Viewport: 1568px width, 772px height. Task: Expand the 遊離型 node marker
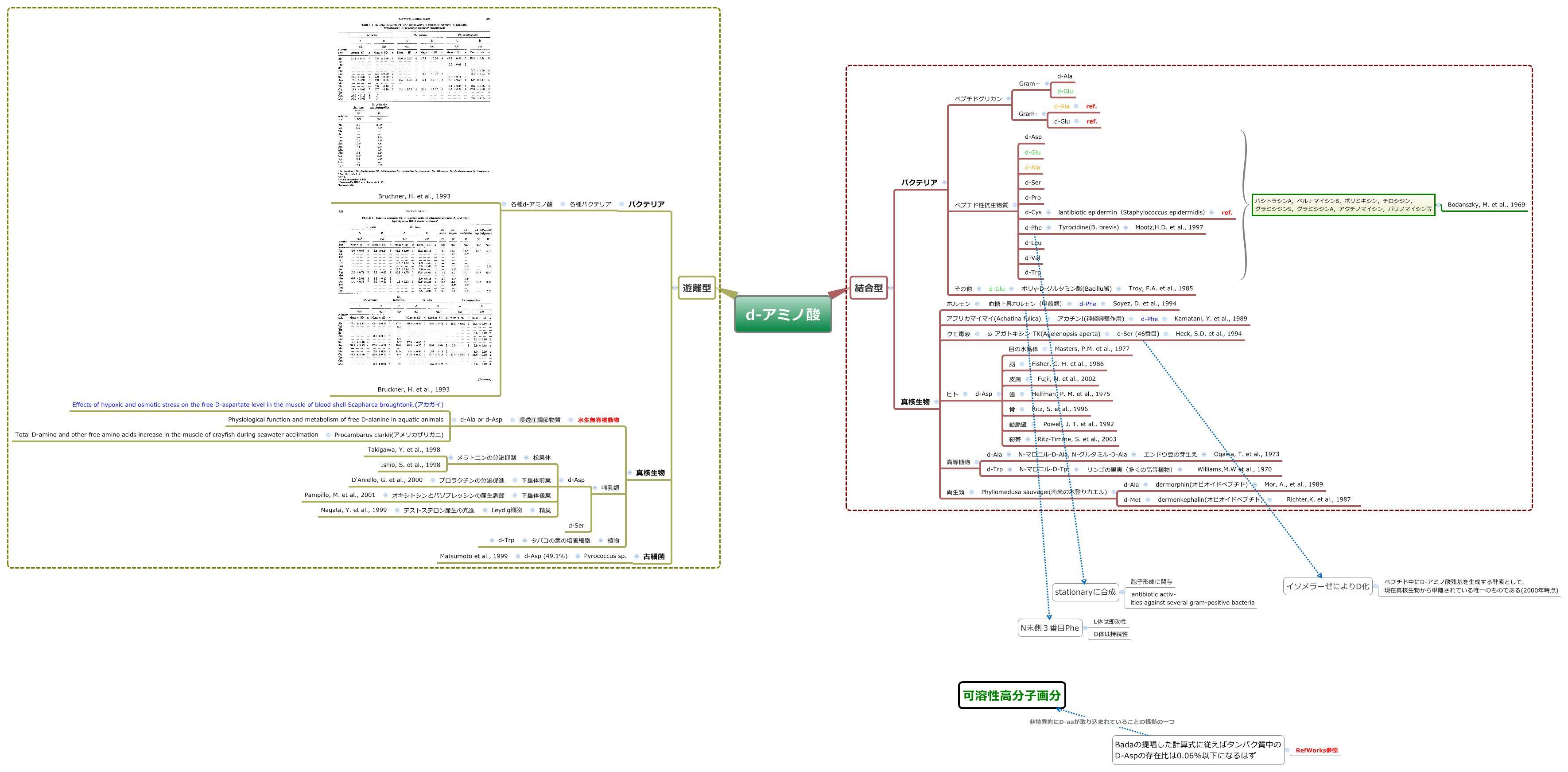coord(675,288)
